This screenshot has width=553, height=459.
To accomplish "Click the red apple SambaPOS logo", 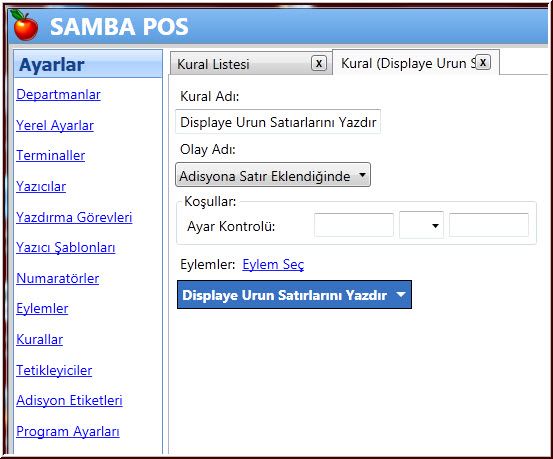I will click(x=24, y=25).
